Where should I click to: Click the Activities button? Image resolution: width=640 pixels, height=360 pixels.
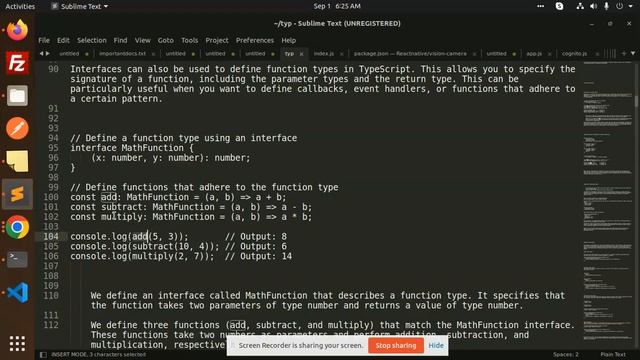(x=20, y=6)
